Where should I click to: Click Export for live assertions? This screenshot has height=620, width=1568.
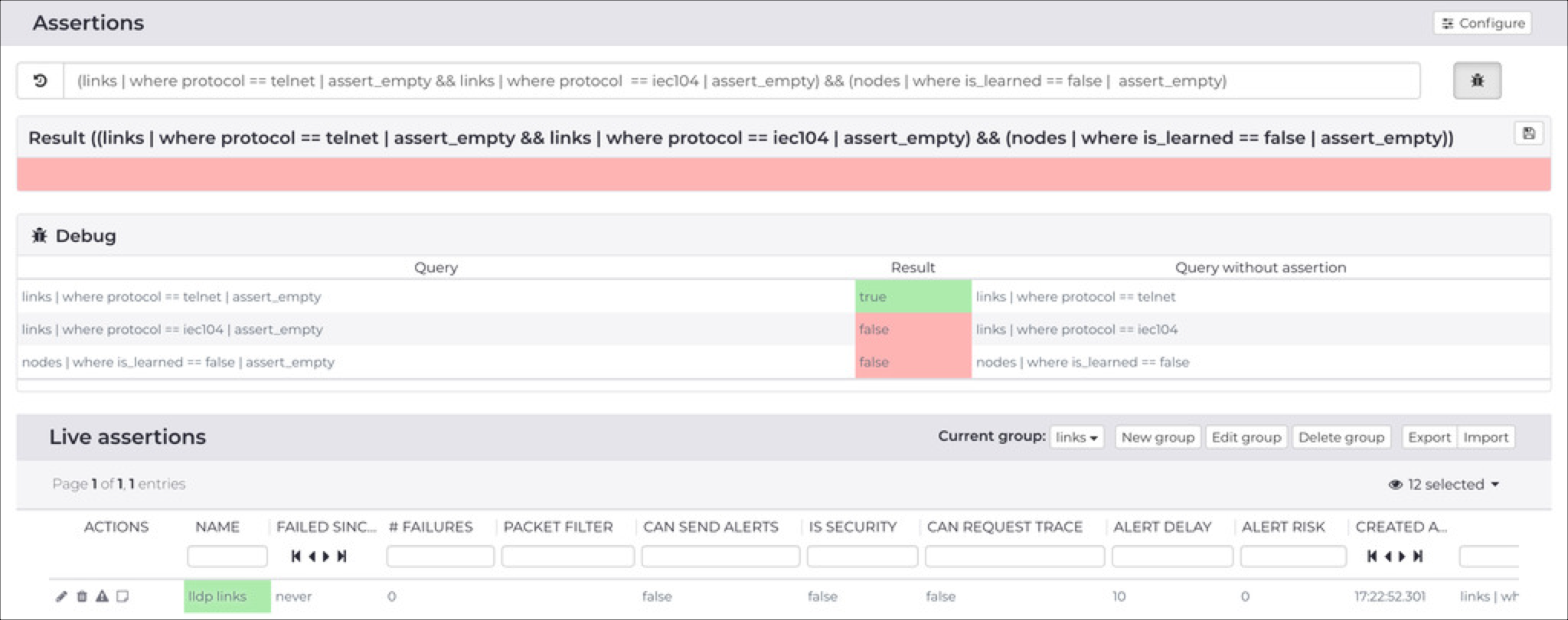[1429, 437]
